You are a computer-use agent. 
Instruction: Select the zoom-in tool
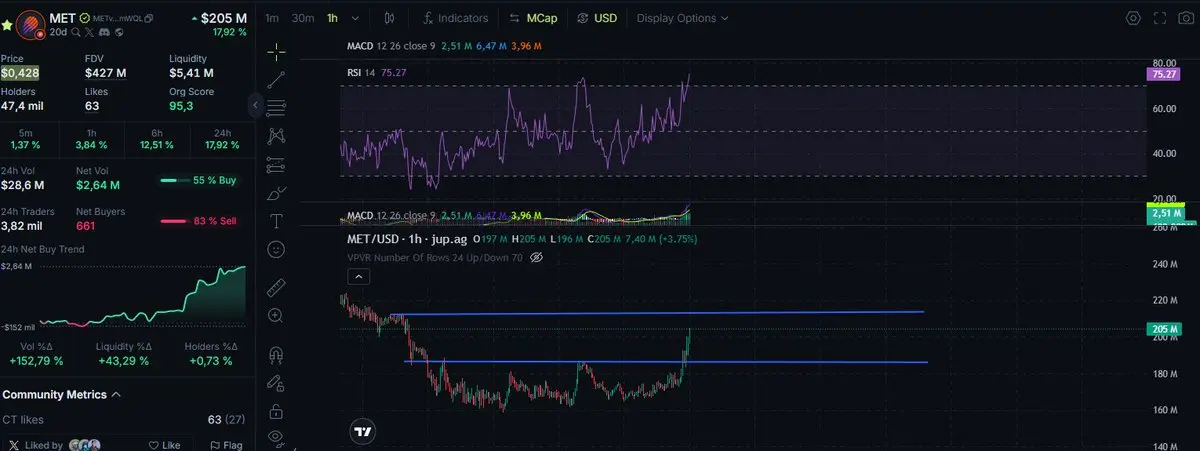point(277,315)
